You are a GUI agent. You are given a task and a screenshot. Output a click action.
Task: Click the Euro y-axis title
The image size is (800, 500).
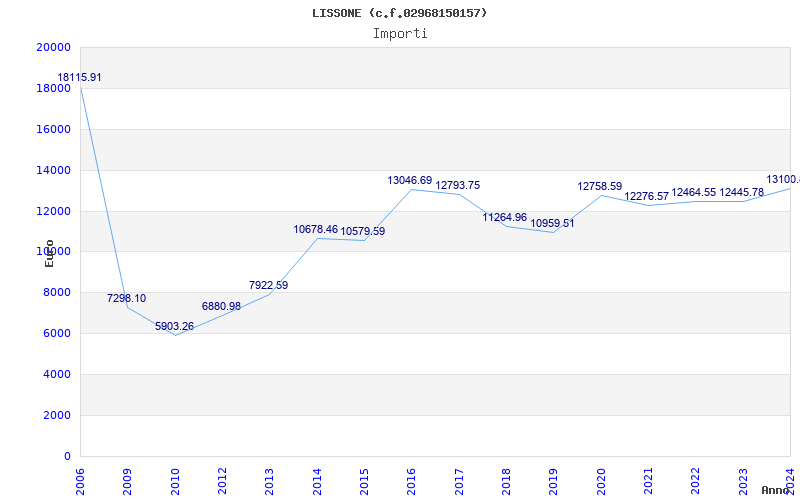49,254
